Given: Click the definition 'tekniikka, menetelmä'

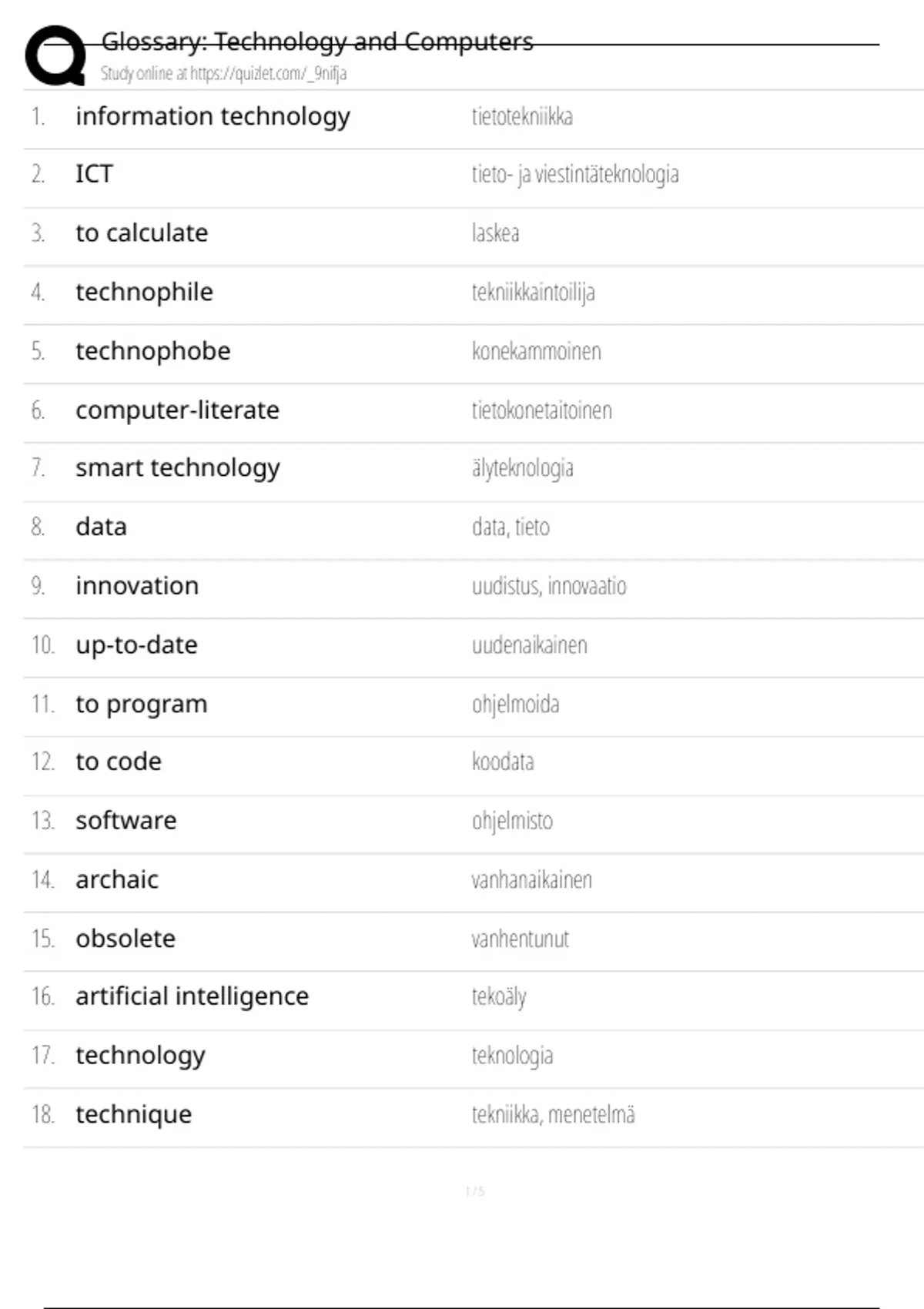Looking at the screenshot, I should pos(553,1115).
